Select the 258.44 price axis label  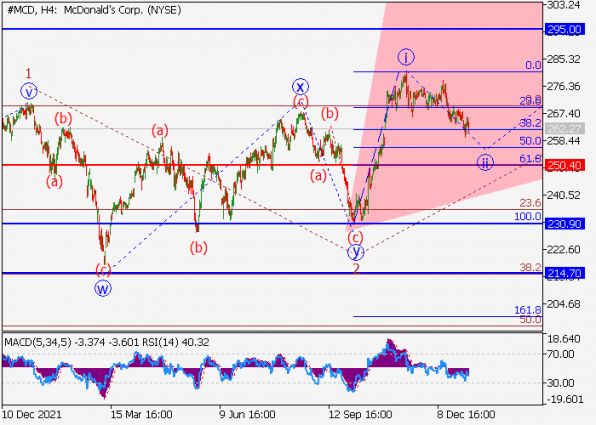(x=563, y=141)
